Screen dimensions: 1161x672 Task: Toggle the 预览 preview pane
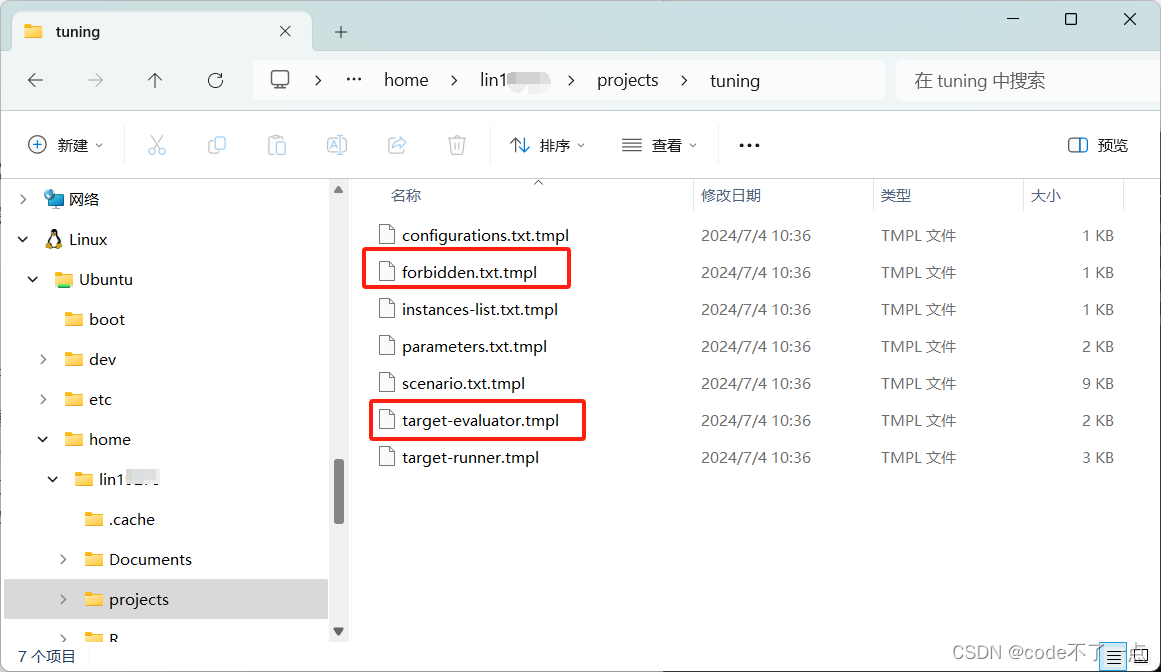click(1096, 144)
